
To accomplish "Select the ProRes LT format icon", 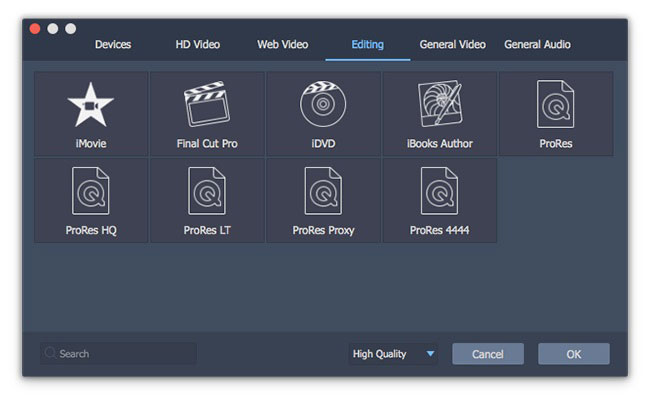I will (207, 191).
